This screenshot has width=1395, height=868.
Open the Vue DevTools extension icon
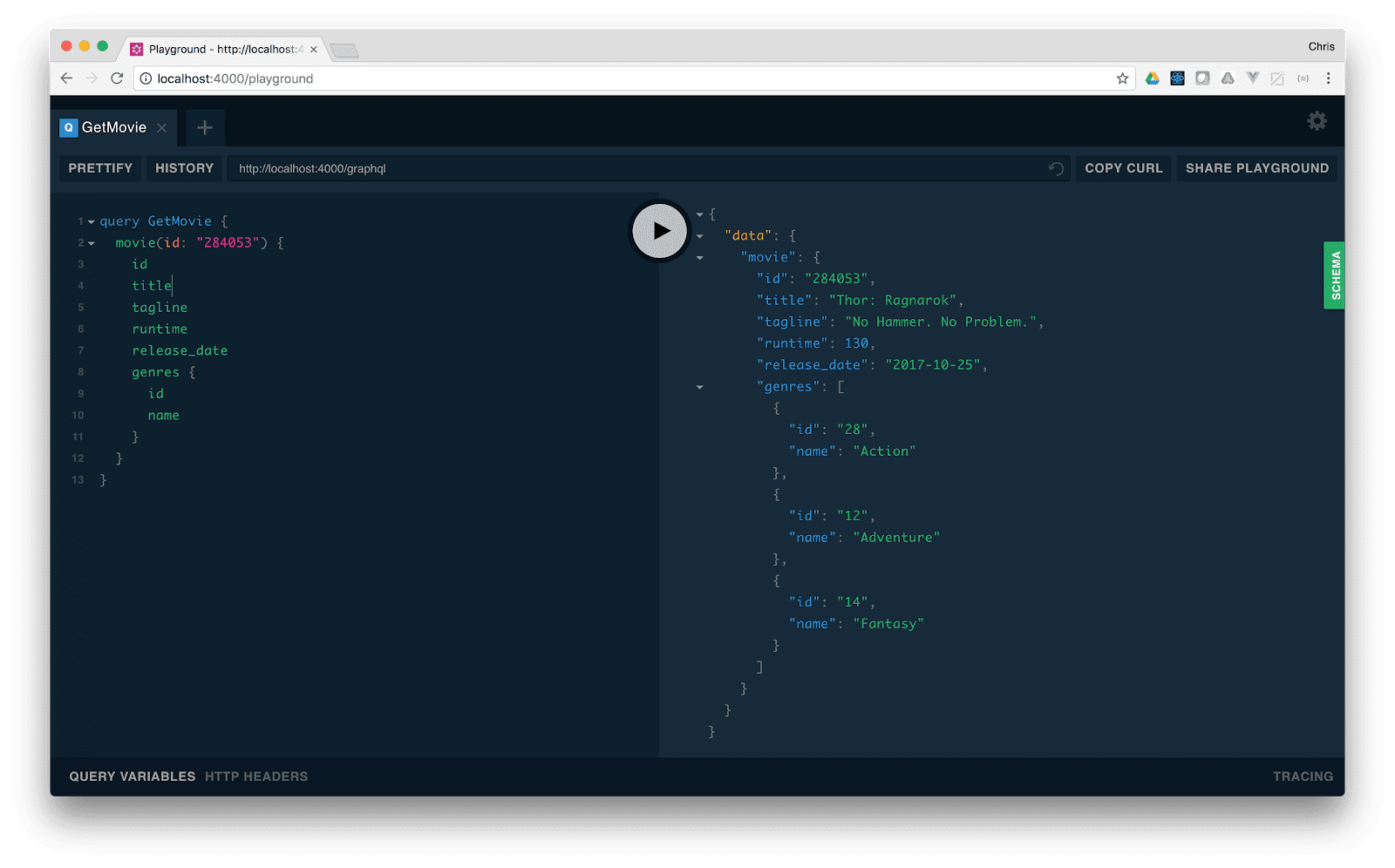(1253, 78)
